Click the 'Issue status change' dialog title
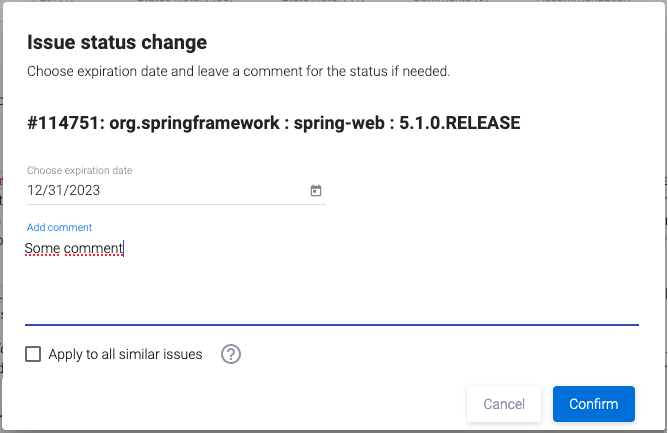668x433 pixels. tap(117, 42)
